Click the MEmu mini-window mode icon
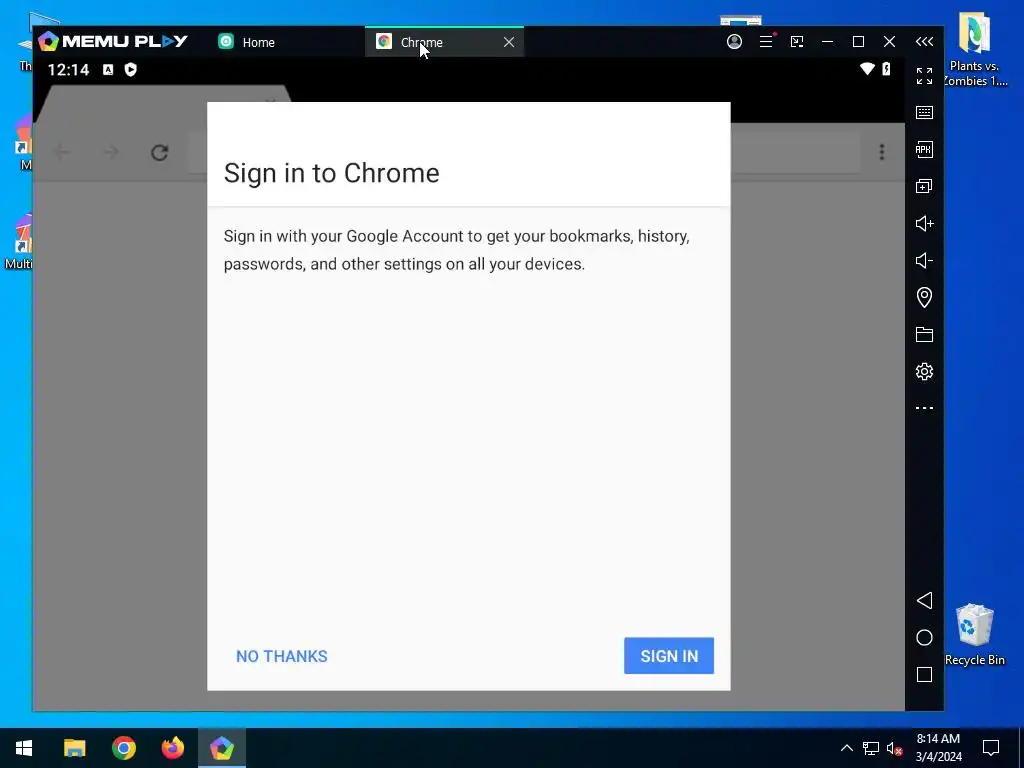This screenshot has height=768, width=1024. point(797,42)
